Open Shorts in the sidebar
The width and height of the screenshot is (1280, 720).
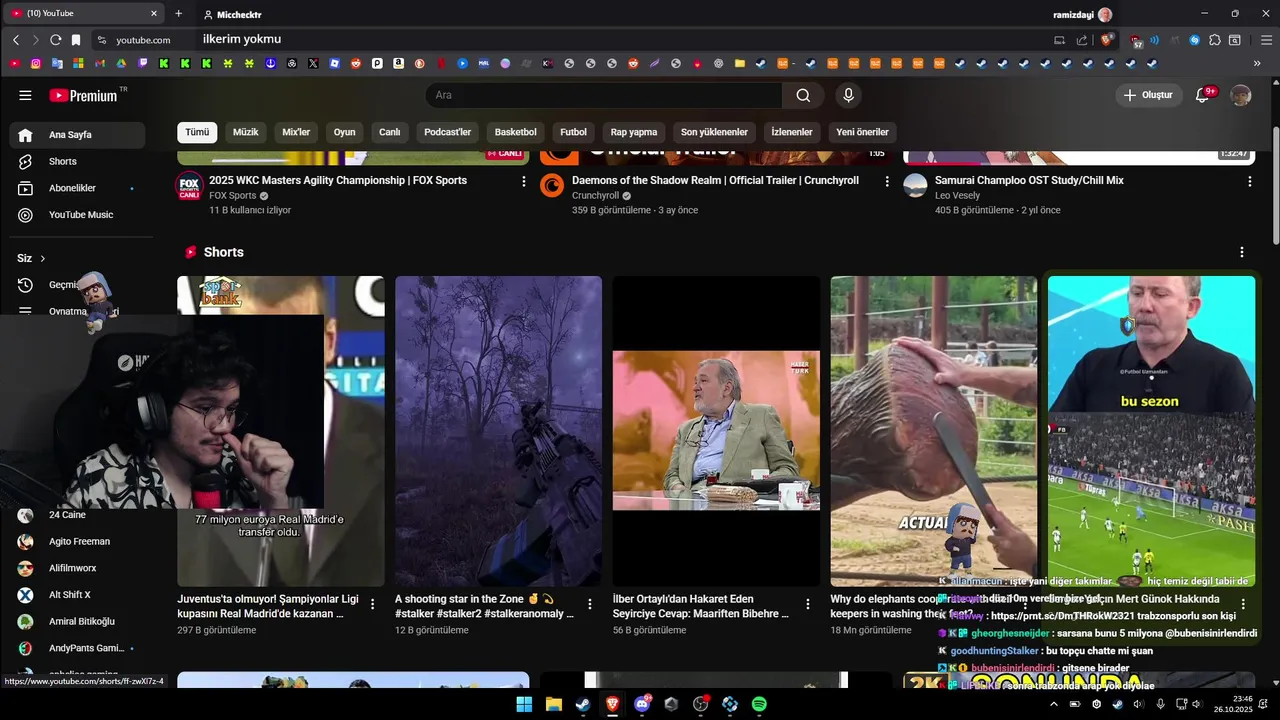tap(77, 162)
